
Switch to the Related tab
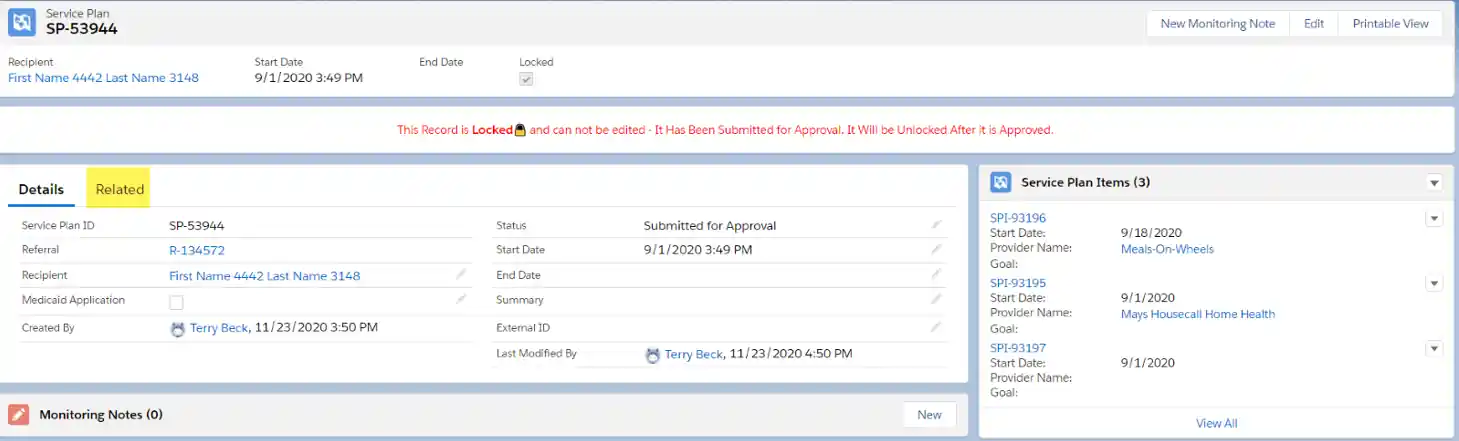click(x=120, y=189)
